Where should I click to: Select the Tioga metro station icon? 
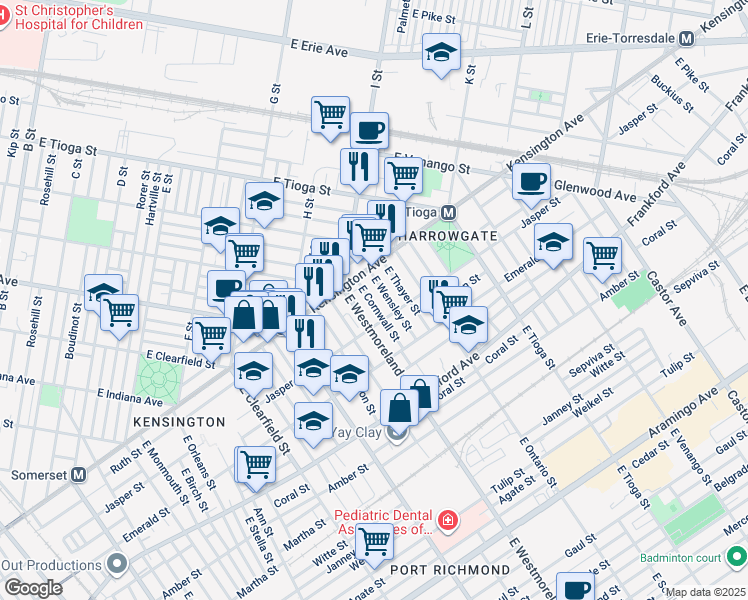[x=448, y=213]
